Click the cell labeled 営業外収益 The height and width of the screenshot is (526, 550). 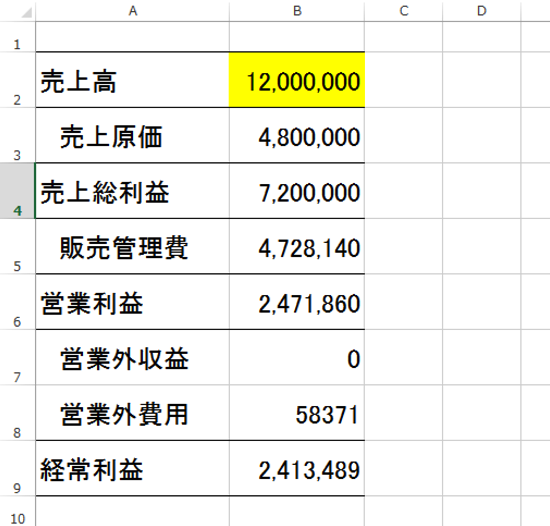[x=132, y=357]
